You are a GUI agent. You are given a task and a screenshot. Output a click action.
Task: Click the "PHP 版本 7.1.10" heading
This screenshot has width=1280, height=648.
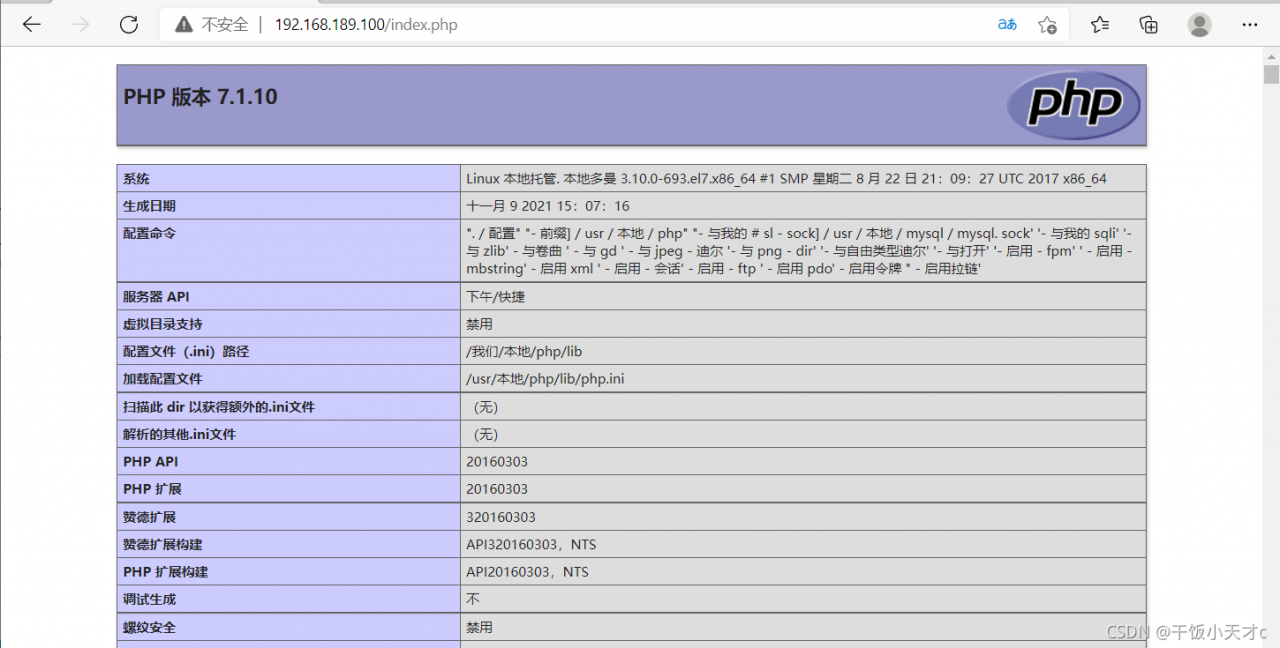(x=200, y=97)
